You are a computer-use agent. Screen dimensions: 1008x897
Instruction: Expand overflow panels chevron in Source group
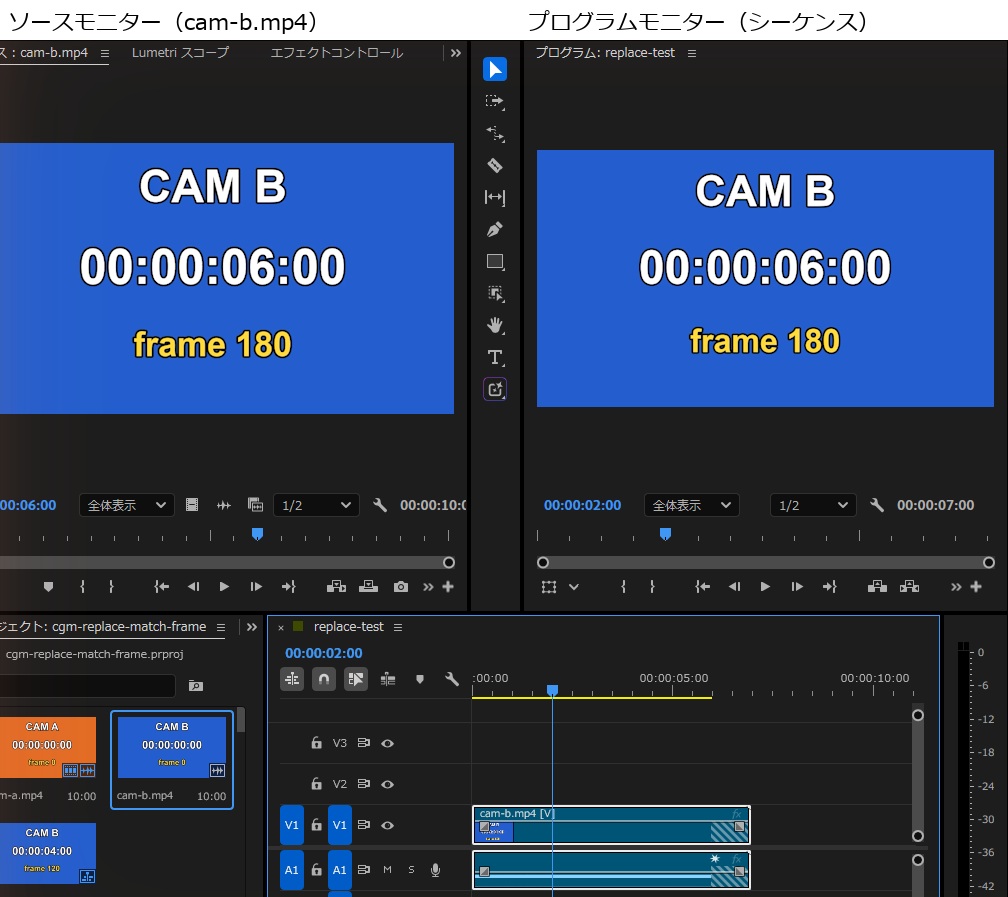[x=456, y=53]
